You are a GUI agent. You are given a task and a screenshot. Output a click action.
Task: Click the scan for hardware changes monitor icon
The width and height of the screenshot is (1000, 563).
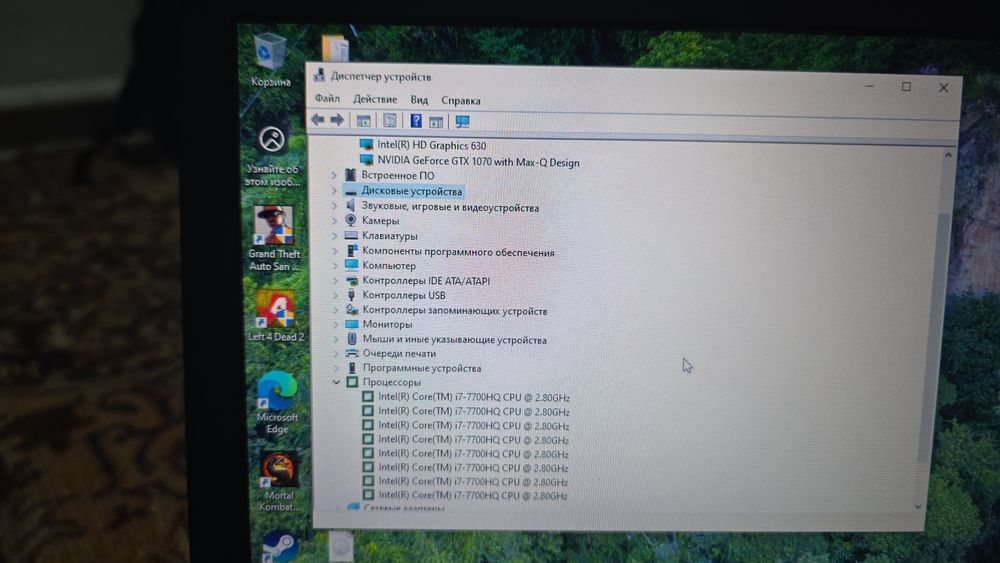coord(462,121)
